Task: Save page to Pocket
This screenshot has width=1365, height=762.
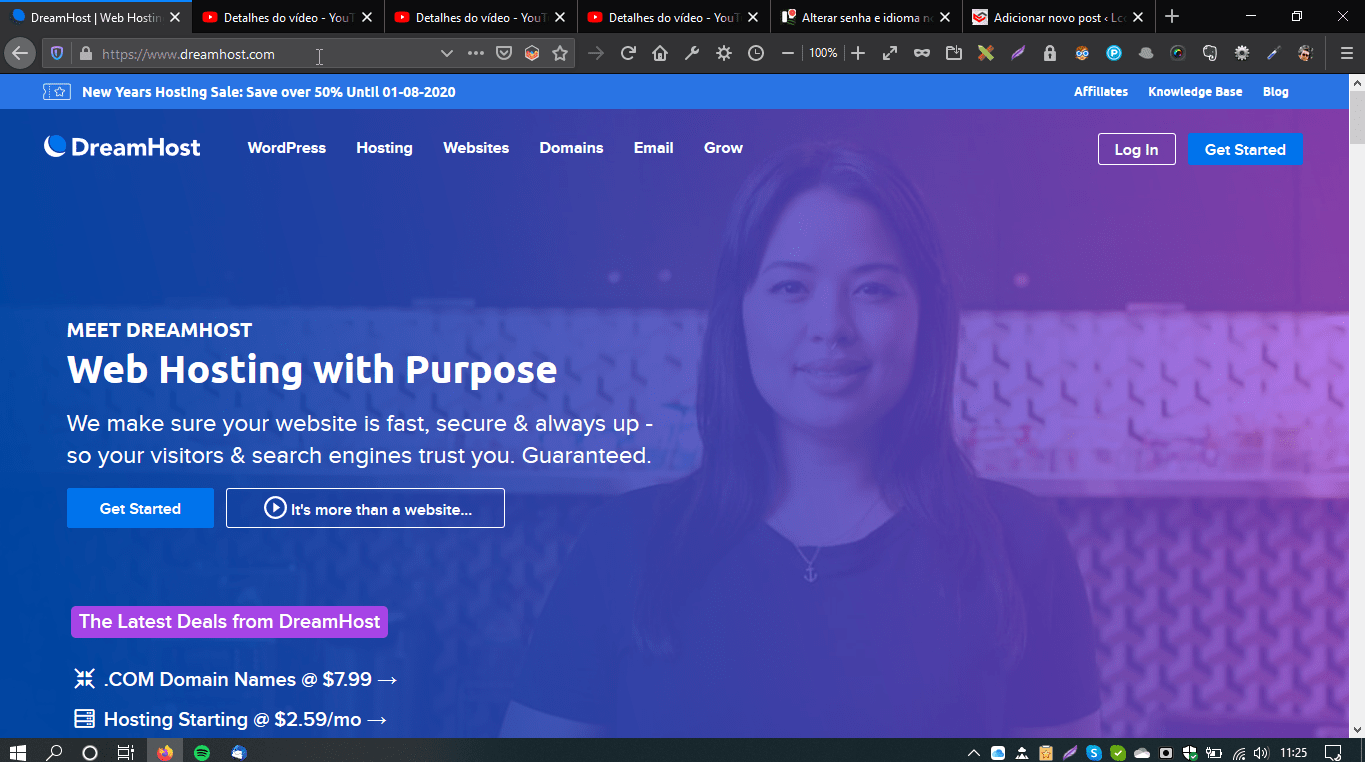Action: pyautogui.click(x=504, y=54)
